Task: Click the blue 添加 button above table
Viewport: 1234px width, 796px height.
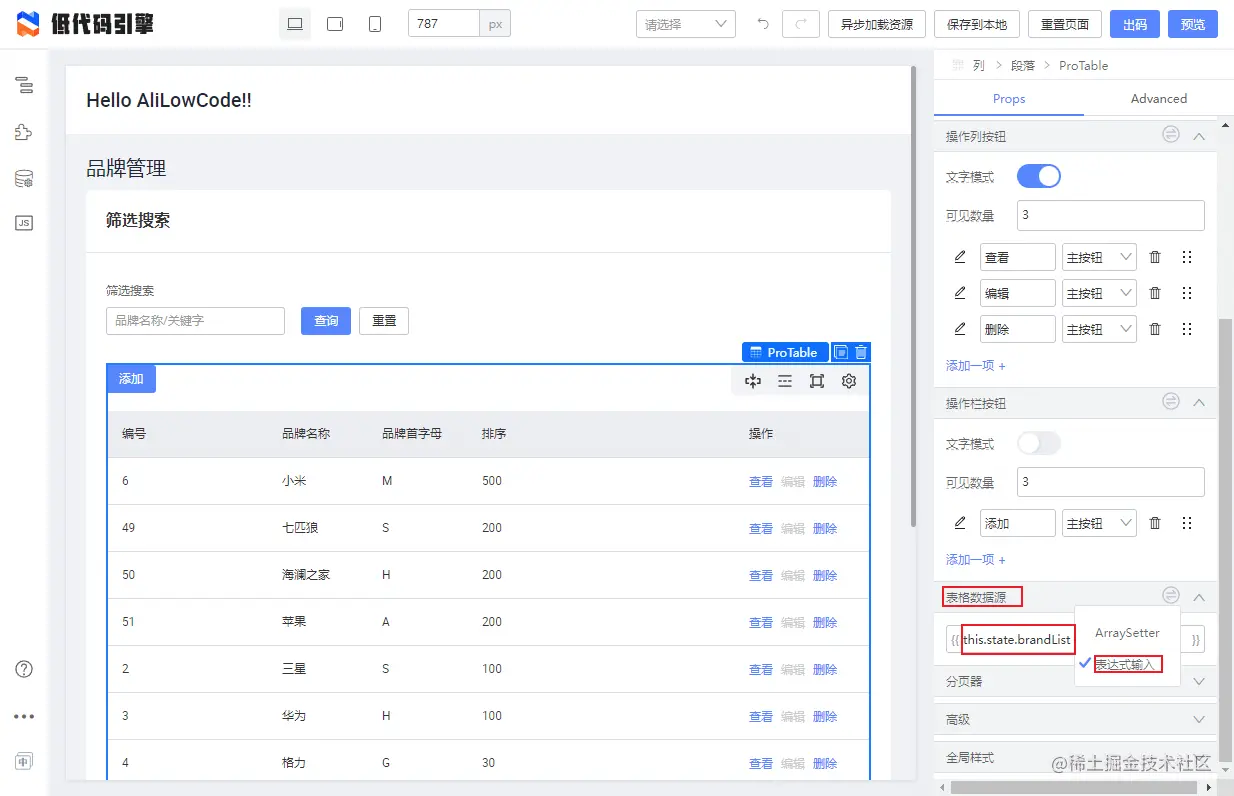Action: [x=131, y=379]
